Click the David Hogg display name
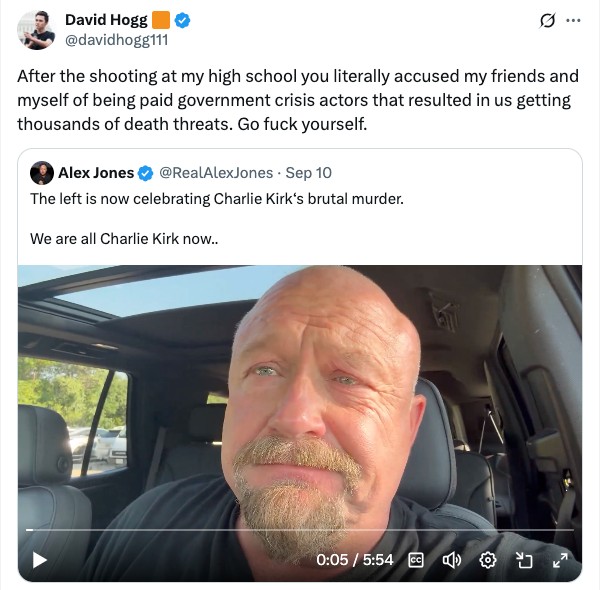This screenshot has width=602, height=590. coord(106,20)
